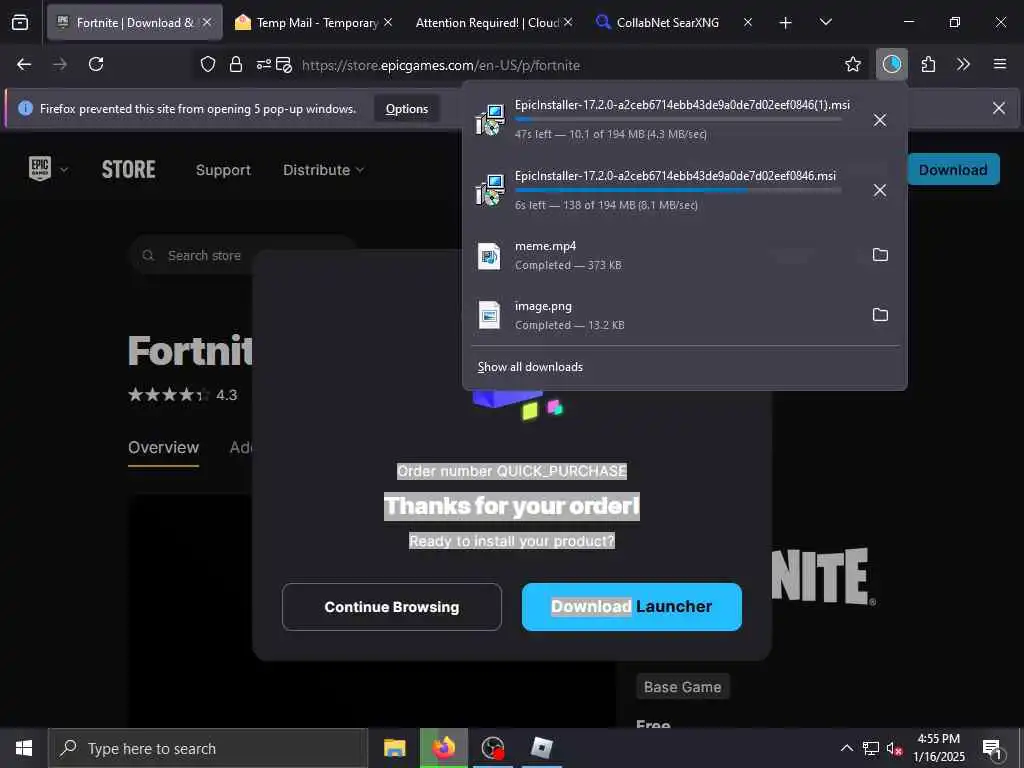This screenshot has height=768, width=1024.
Task: Open File Explorer from taskbar
Action: (x=394, y=748)
